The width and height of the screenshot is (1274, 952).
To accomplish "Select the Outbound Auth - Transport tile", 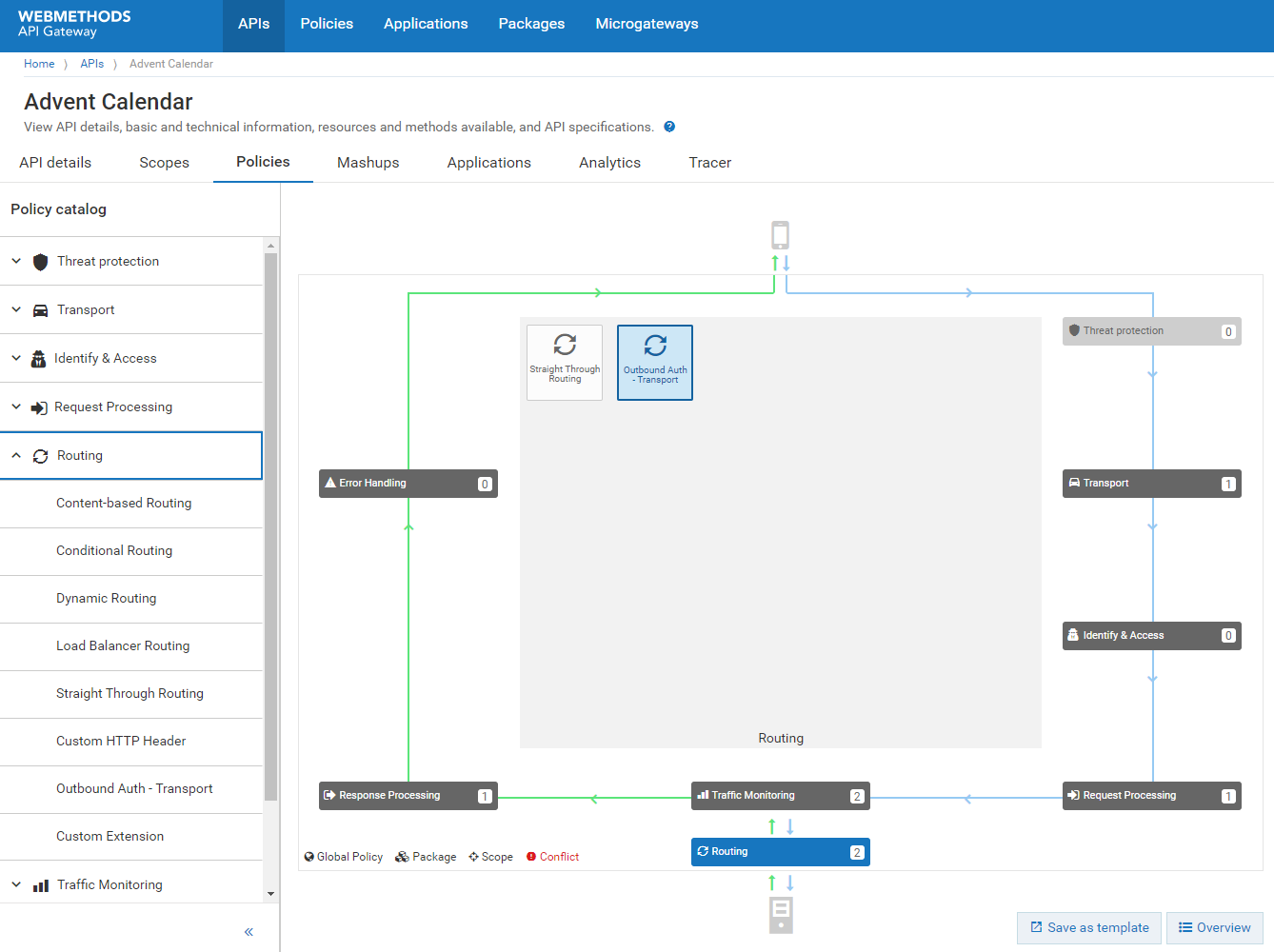I will point(655,363).
